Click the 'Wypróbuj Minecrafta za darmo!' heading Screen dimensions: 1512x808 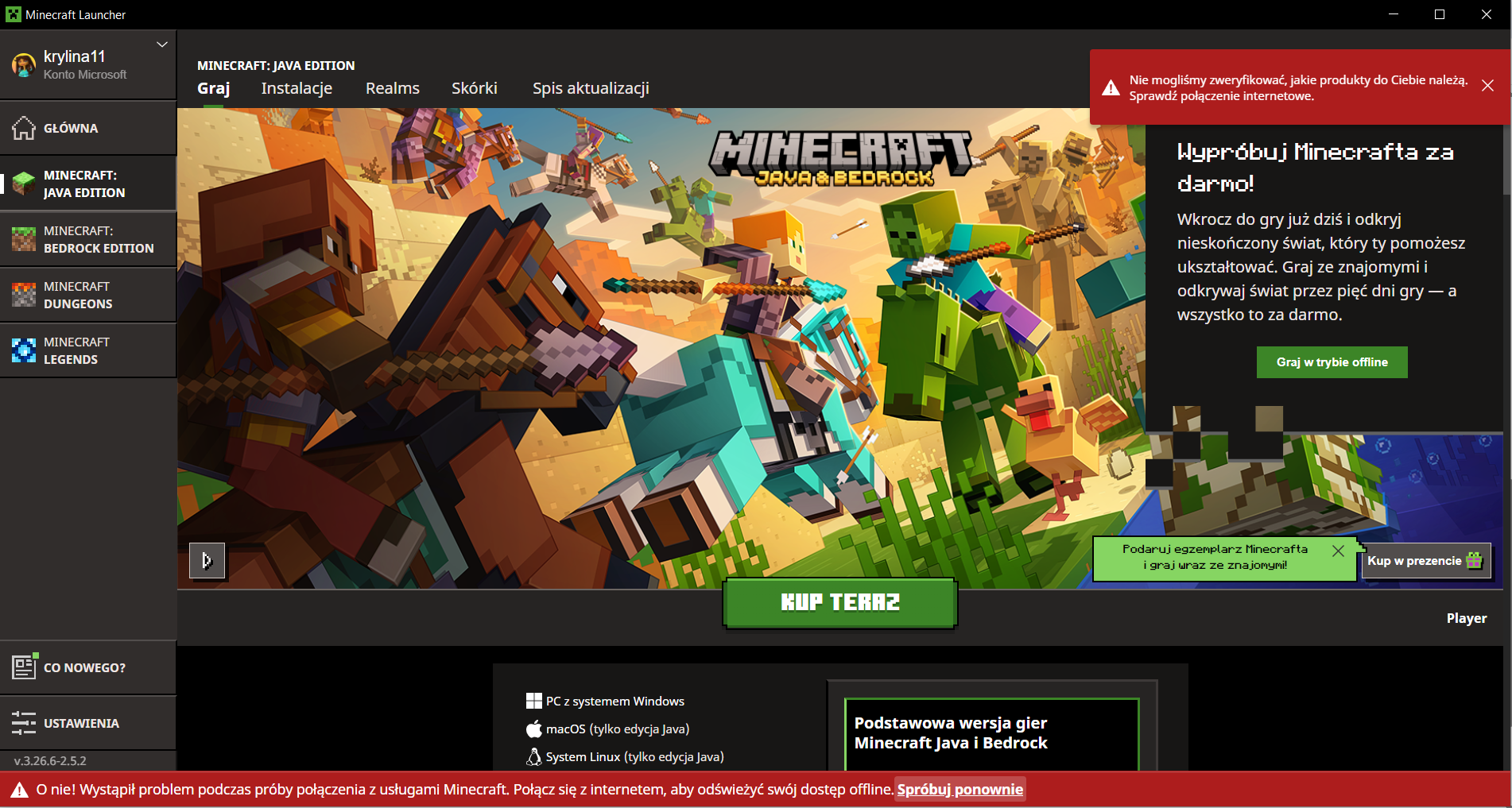(x=1315, y=168)
